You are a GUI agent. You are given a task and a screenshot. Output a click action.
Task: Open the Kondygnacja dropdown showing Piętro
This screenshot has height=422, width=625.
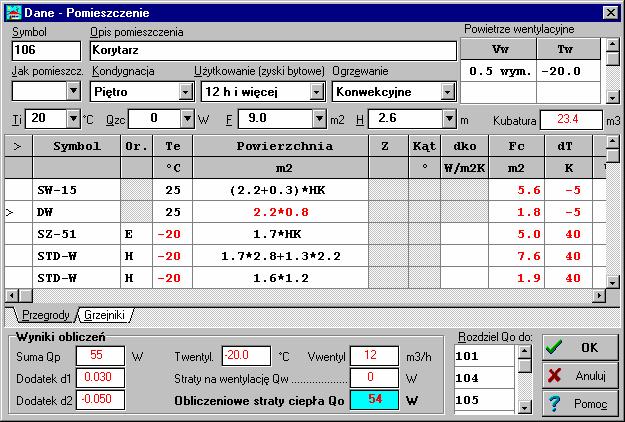pyautogui.click(x=185, y=92)
